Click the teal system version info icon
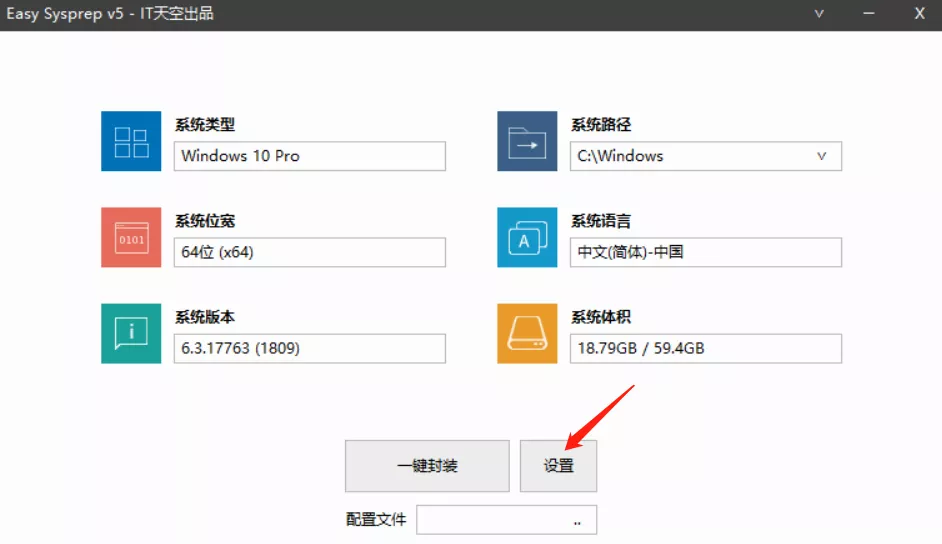942x544 pixels. [131, 333]
